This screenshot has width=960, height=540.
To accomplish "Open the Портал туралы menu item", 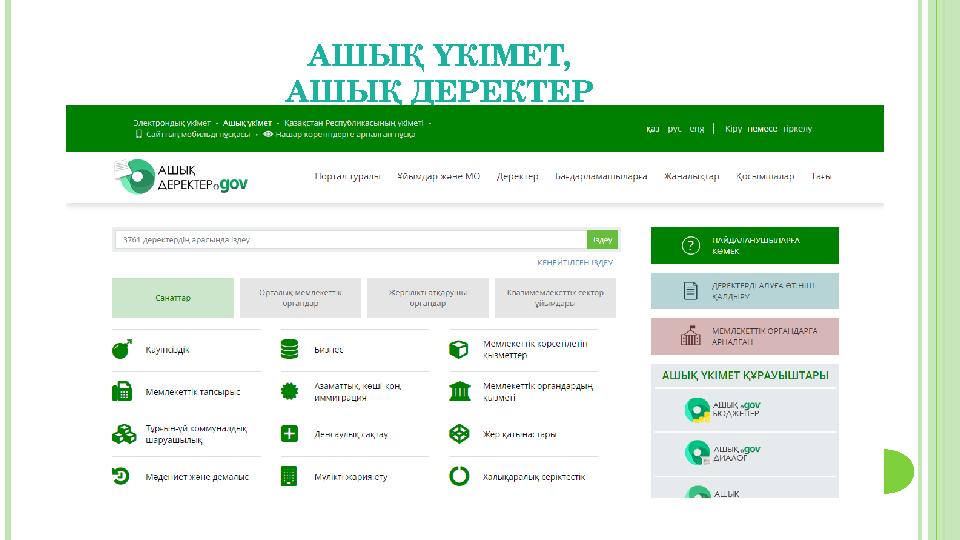I will (347, 176).
